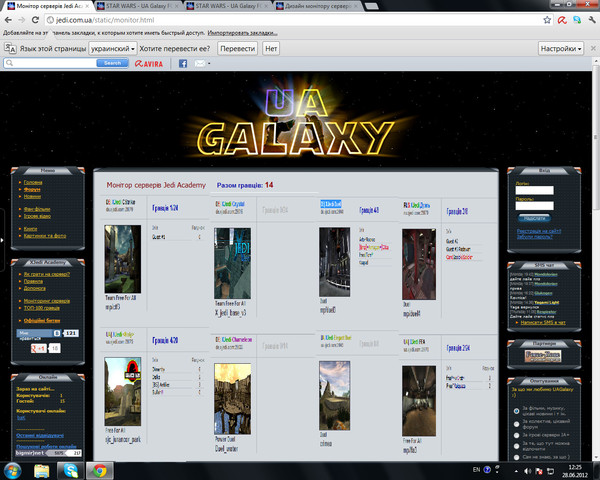The height and width of the screenshot is (480, 600).
Task: Select first poll option За фільми, музику
Action: [x=516, y=411]
